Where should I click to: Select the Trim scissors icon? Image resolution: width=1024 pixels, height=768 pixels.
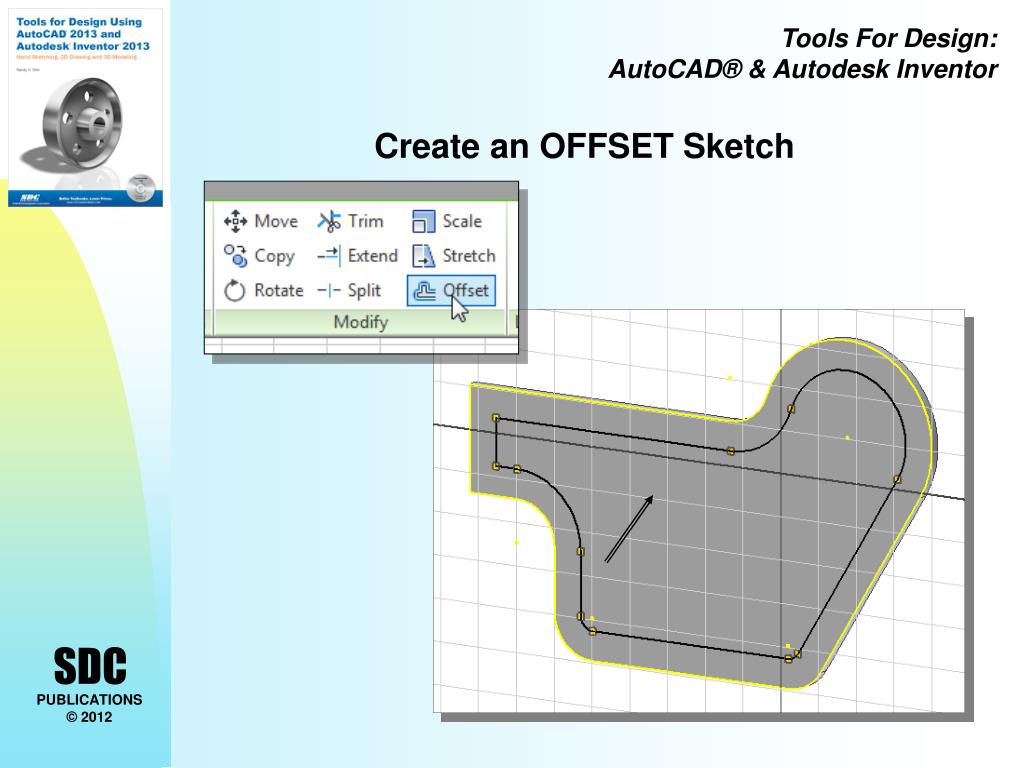pos(329,221)
